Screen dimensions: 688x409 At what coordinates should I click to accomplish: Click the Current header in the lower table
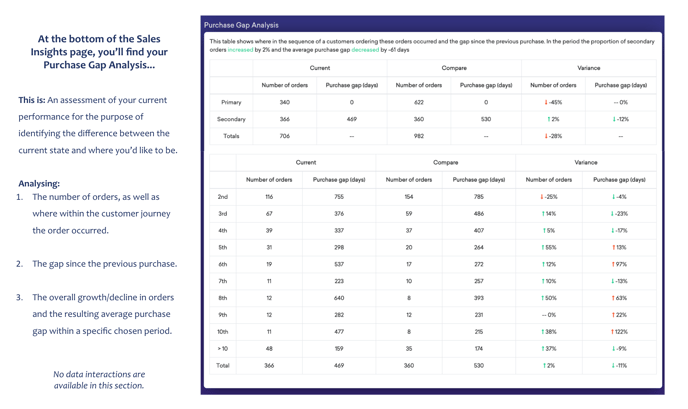pos(306,162)
